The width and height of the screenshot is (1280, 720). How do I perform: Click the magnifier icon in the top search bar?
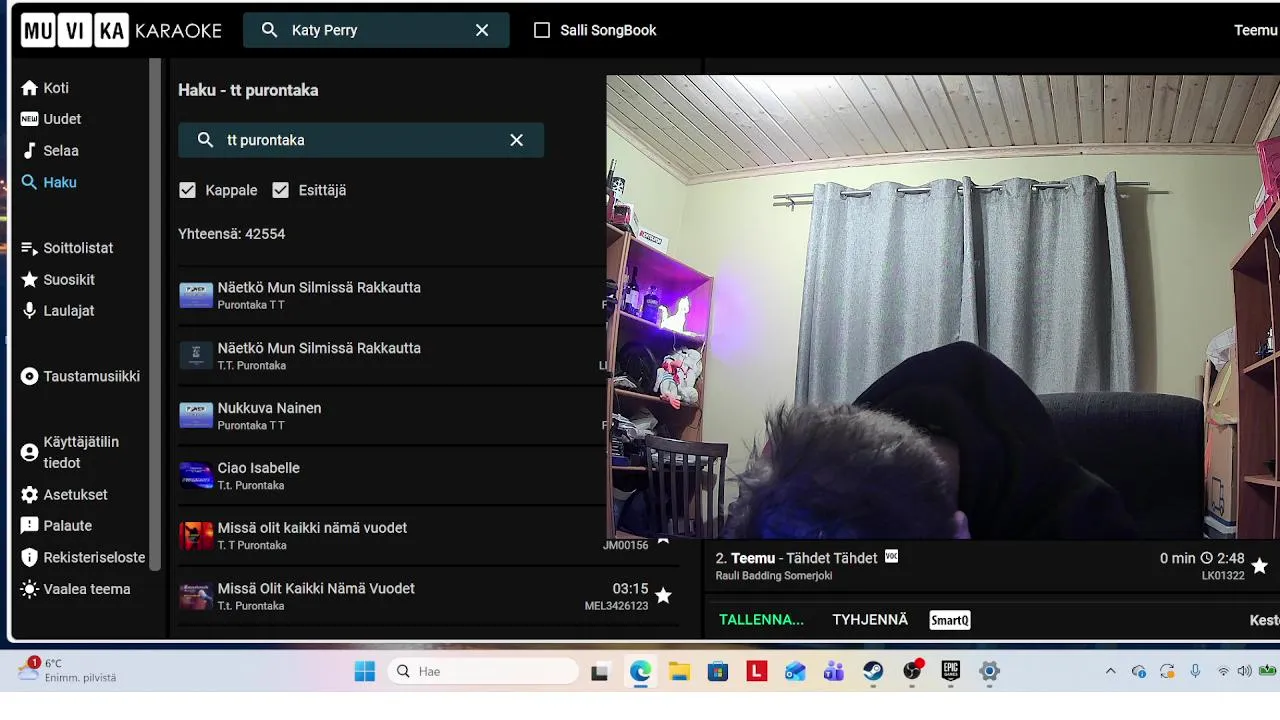pos(269,30)
